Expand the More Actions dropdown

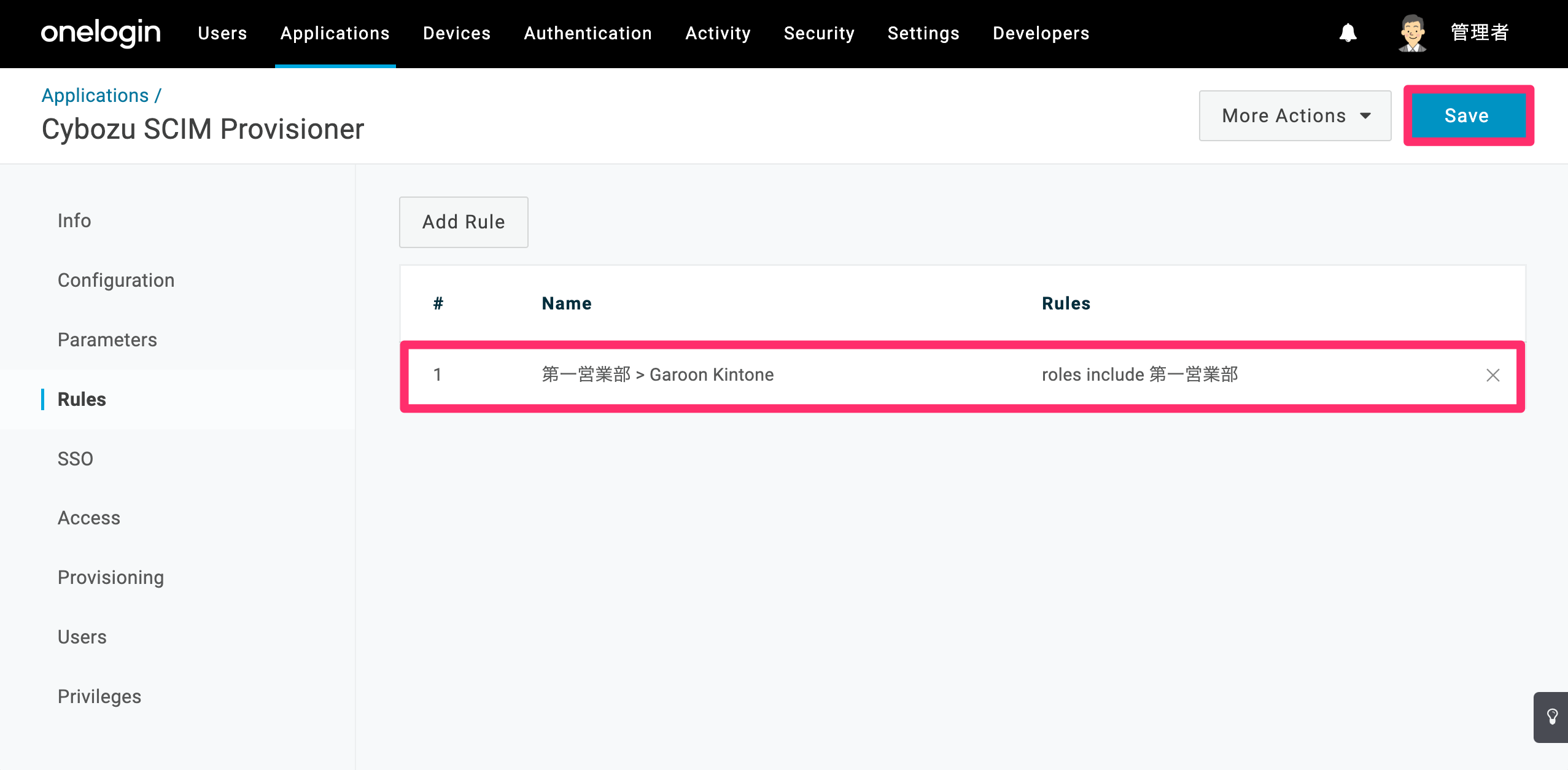coord(1295,115)
